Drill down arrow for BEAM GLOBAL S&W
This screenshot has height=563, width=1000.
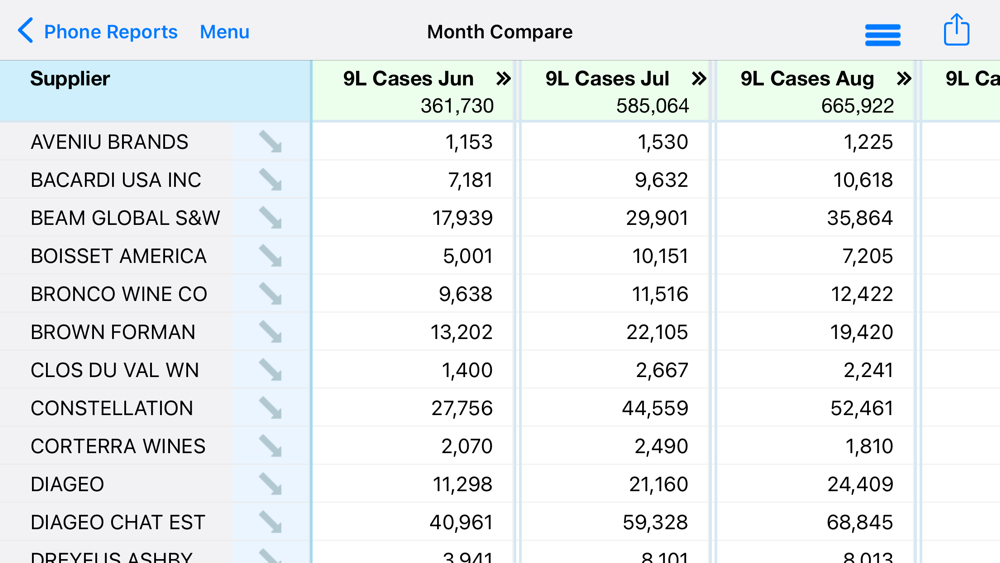click(x=270, y=218)
